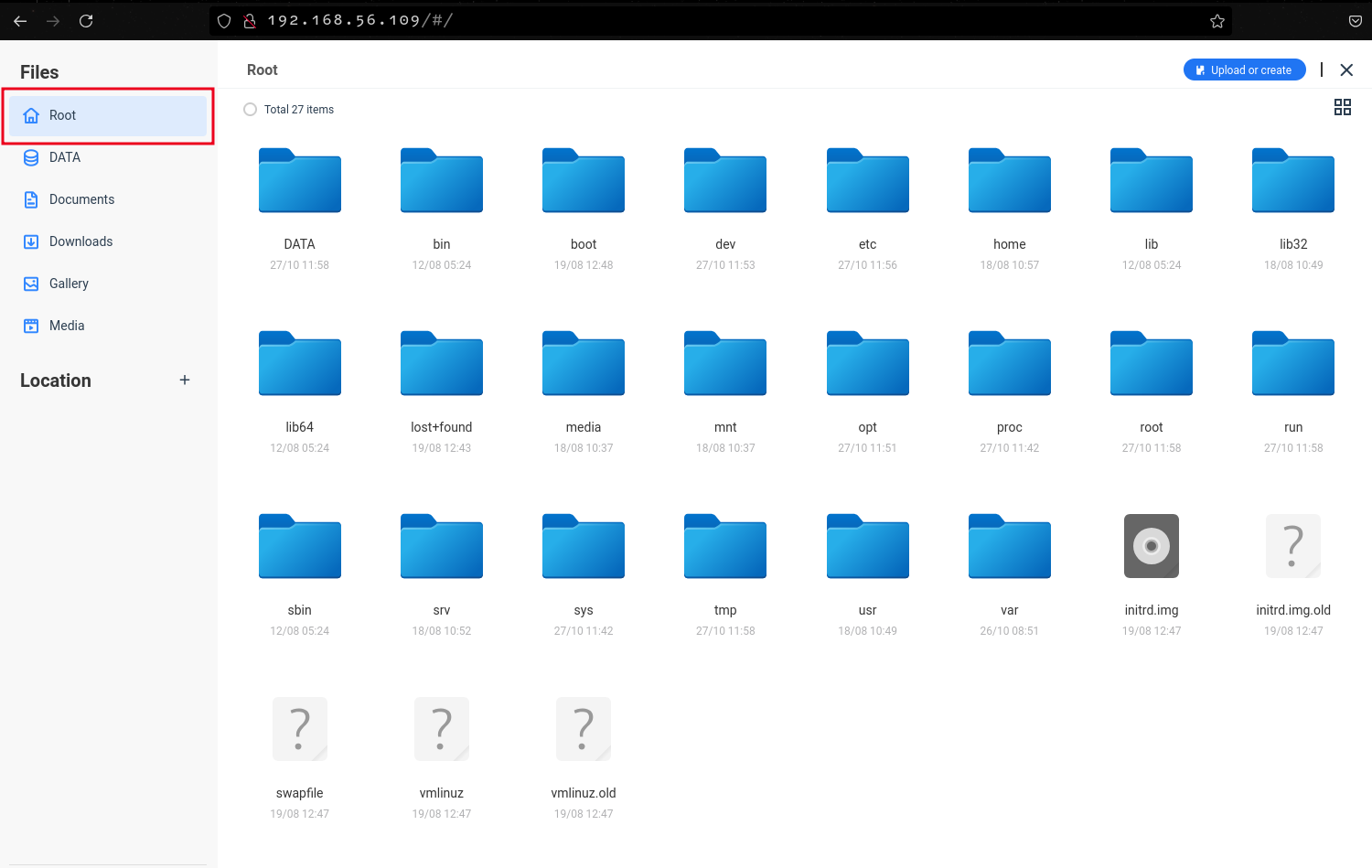This screenshot has height=868, width=1372.
Task: Select the swapfile file icon
Action: (299, 729)
